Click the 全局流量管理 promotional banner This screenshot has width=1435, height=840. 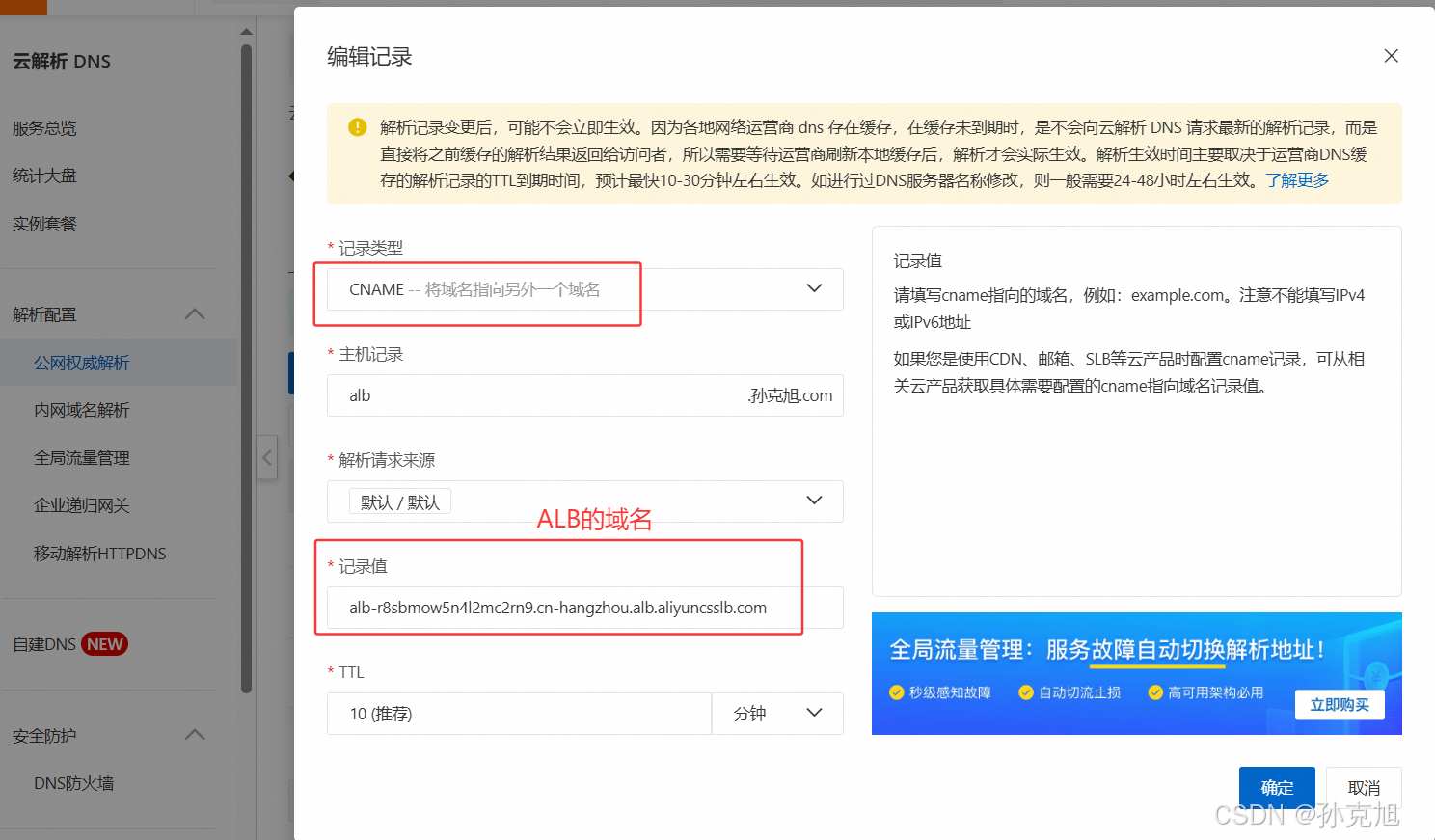point(1137,673)
